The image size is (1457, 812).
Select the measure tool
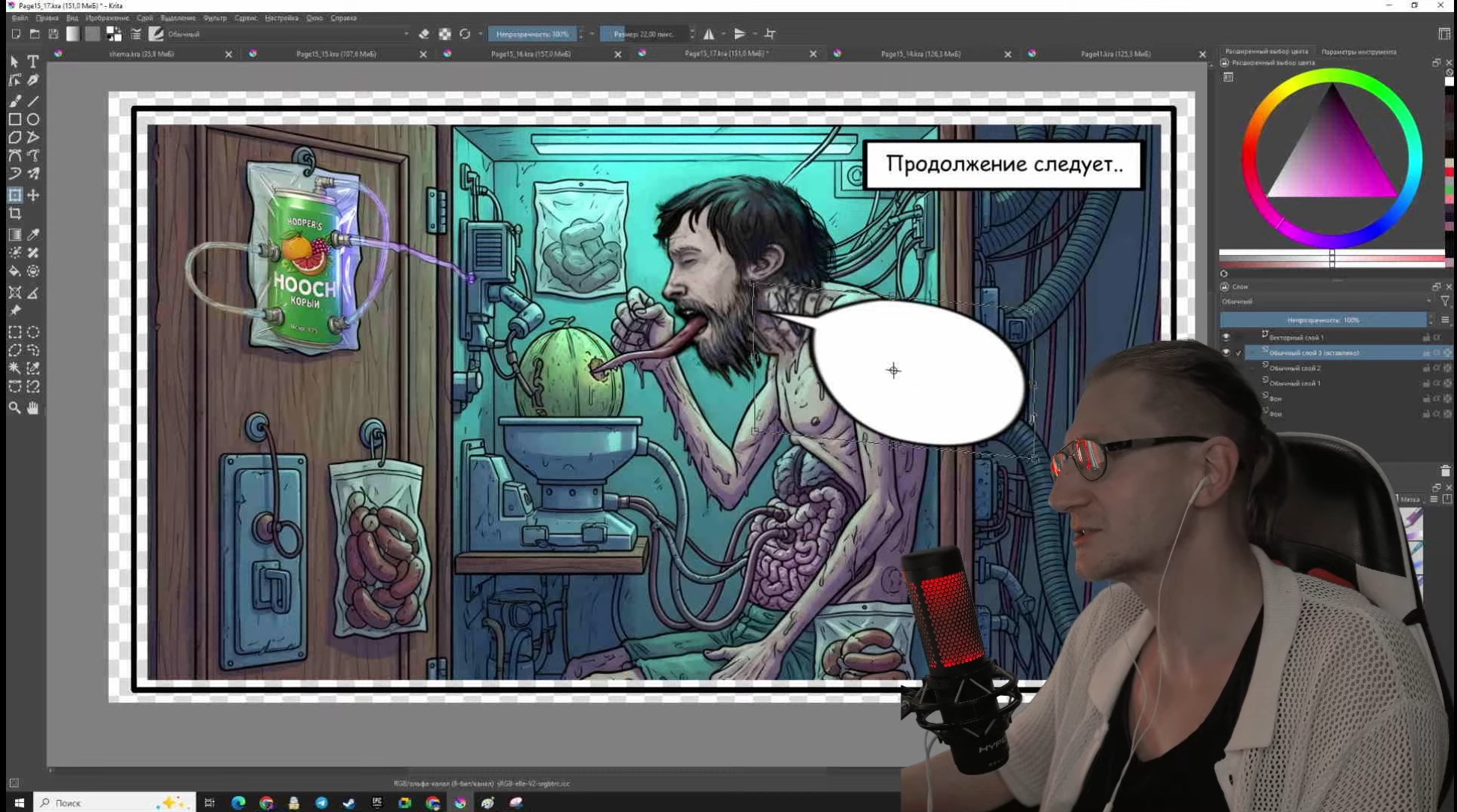[x=33, y=292]
